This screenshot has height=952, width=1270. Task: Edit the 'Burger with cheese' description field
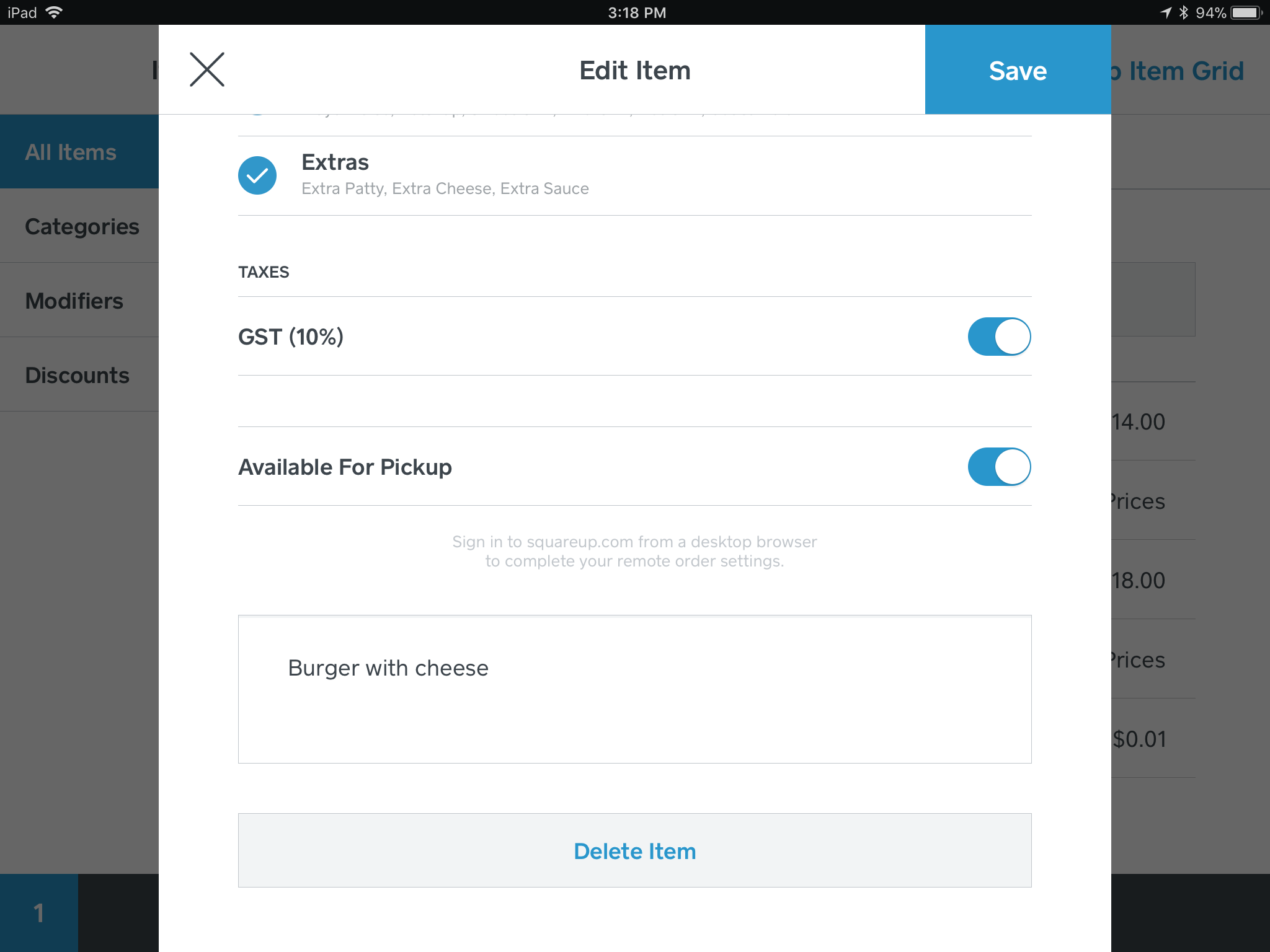tap(634, 689)
